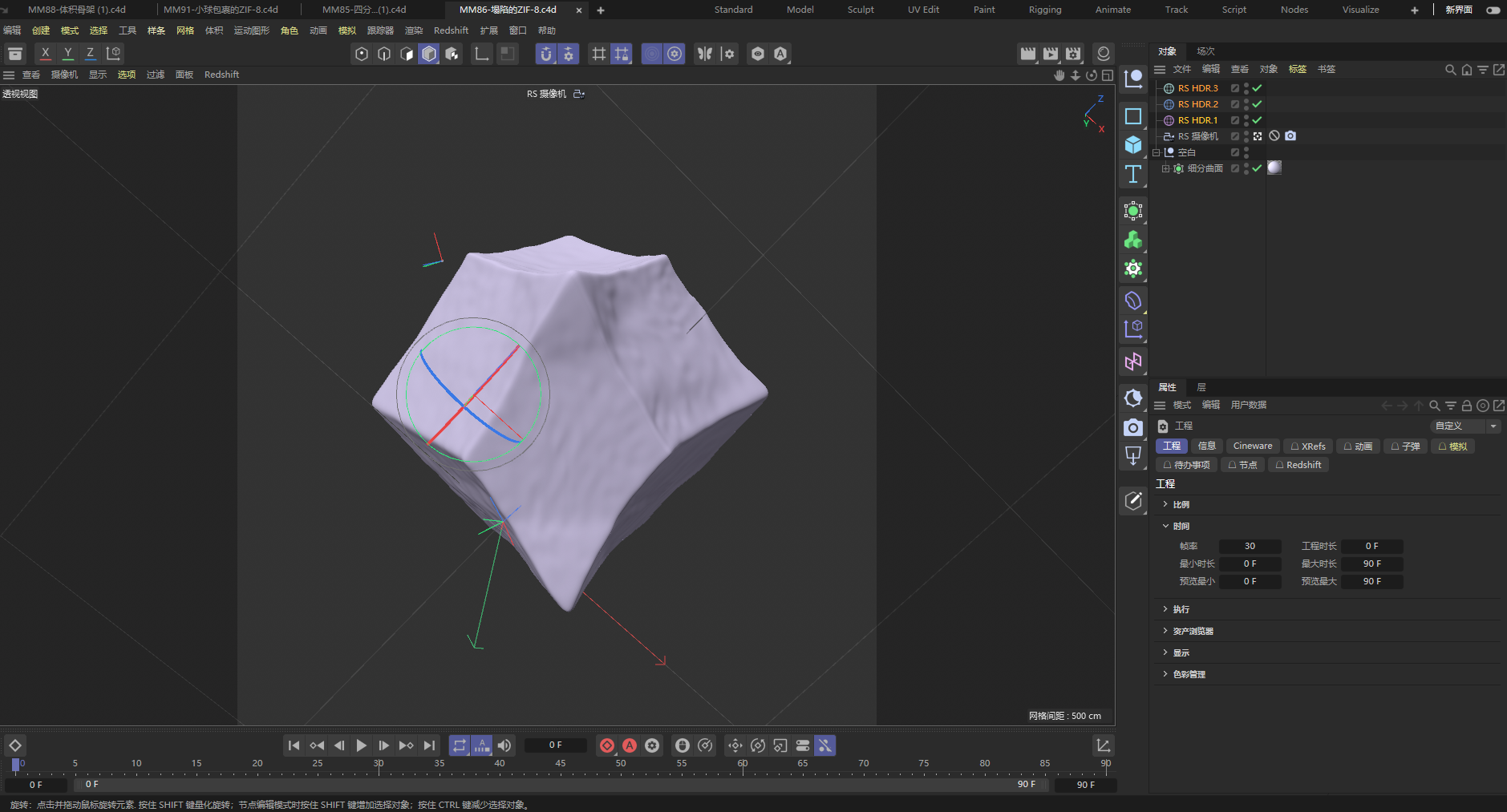The image size is (1507, 812).
Task: Click the 最大时长 field 90 F
Action: 1372,564
